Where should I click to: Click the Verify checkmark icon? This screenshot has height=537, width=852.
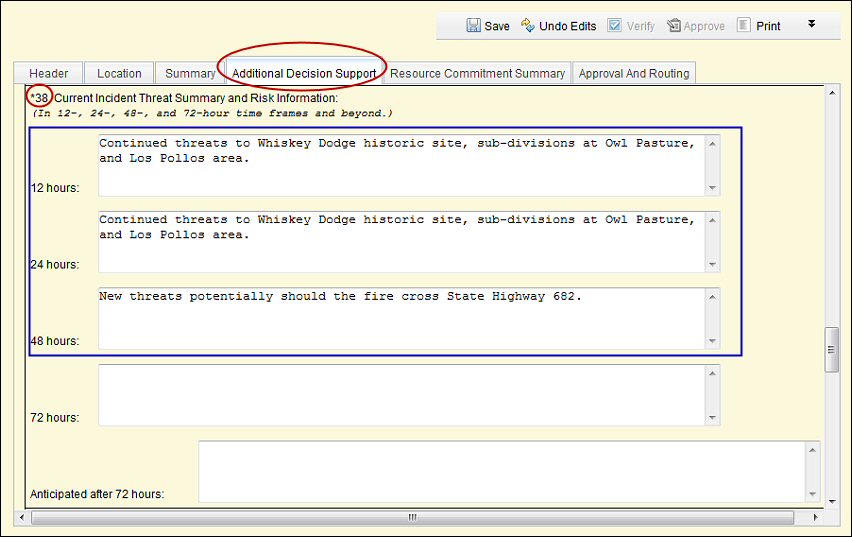coord(615,26)
